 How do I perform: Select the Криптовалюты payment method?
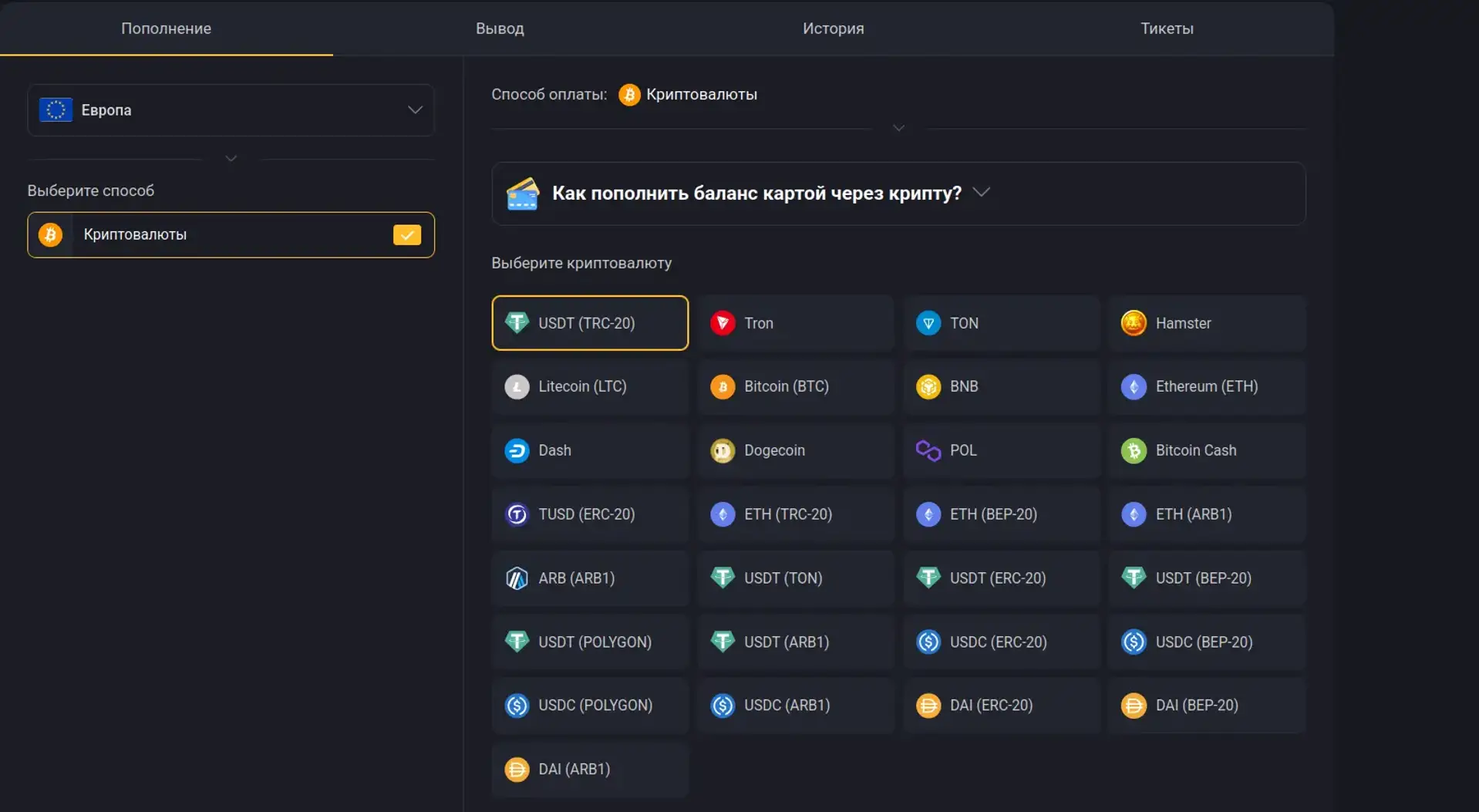tap(231, 235)
